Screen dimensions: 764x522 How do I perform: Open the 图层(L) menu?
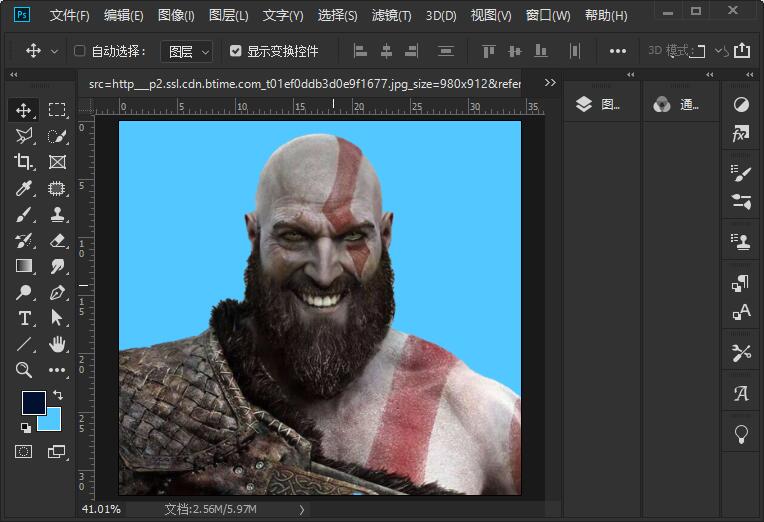(x=229, y=16)
